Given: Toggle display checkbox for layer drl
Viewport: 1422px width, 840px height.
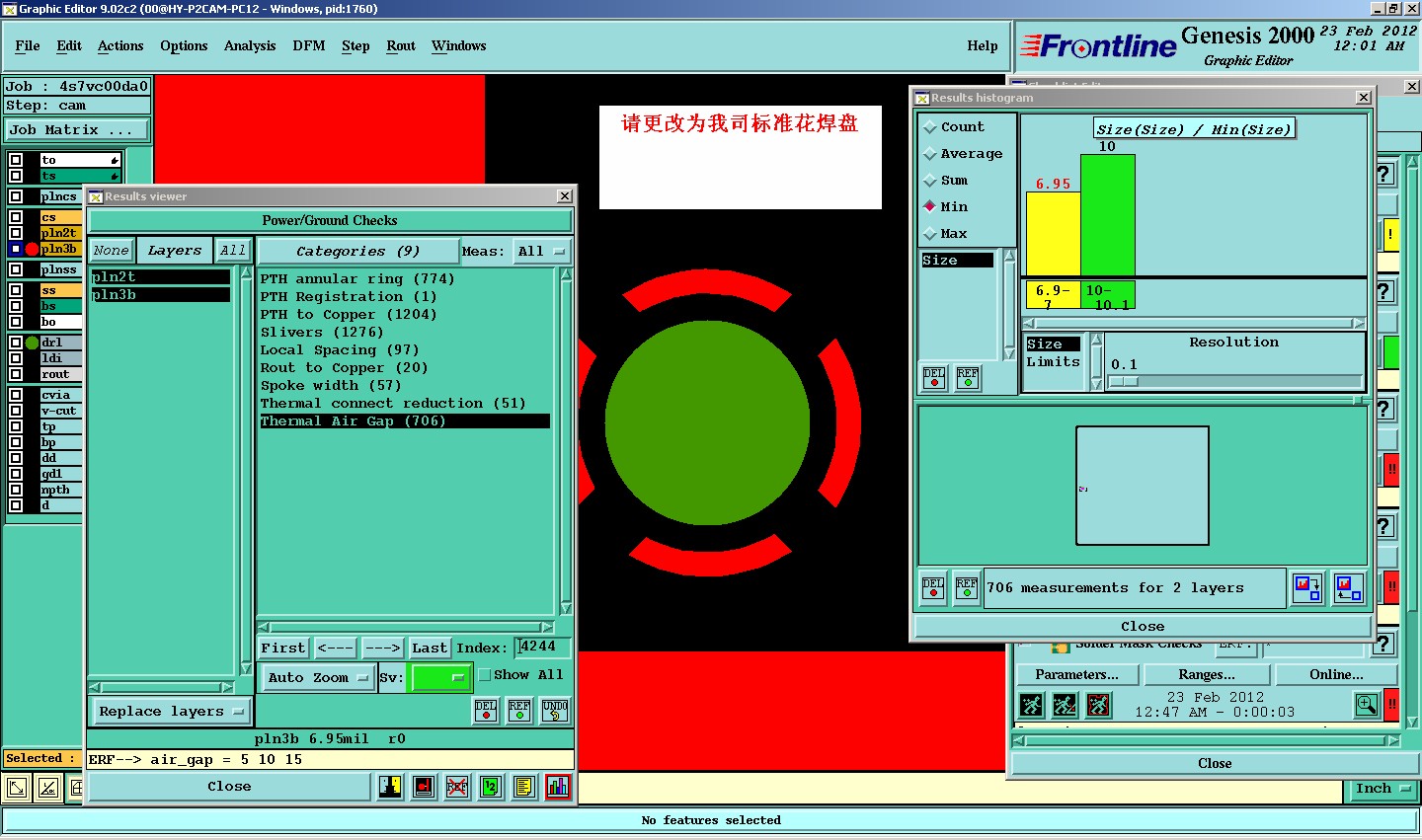Looking at the screenshot, I should point(16,343).
